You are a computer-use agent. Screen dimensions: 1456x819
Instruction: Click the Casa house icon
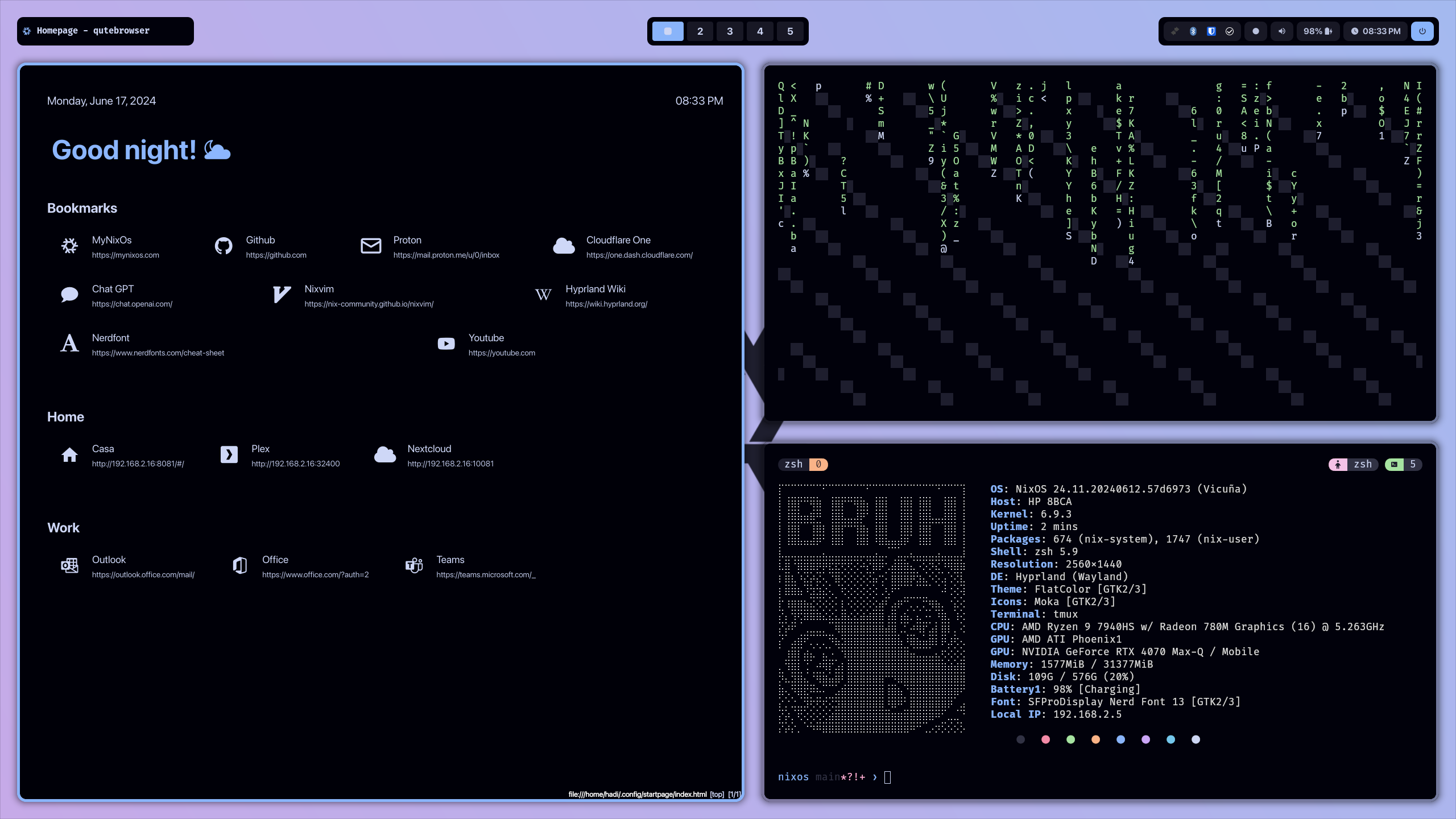tap(69, 454)
